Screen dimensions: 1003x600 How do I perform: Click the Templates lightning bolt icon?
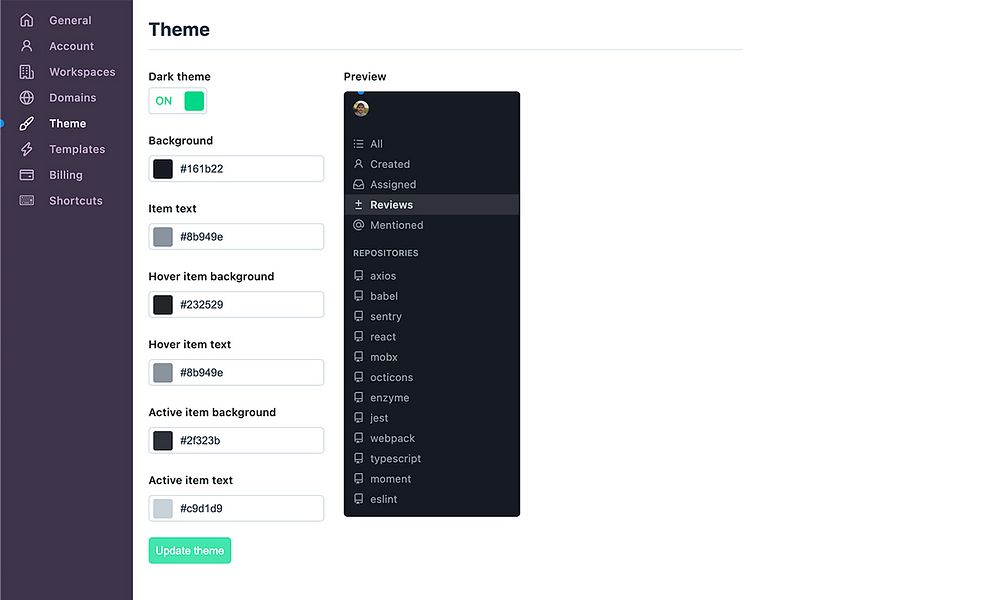pyautogui.click(x=26, y=149)
